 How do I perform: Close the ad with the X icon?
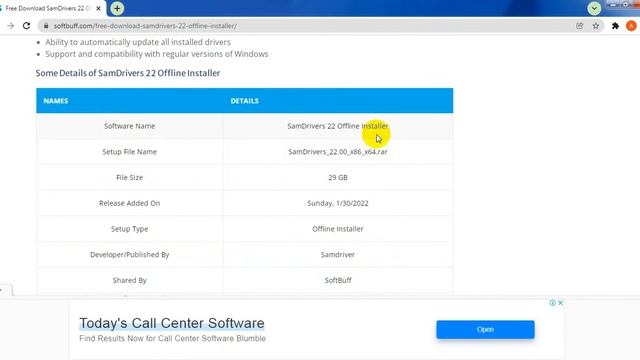tap(560, 303)
